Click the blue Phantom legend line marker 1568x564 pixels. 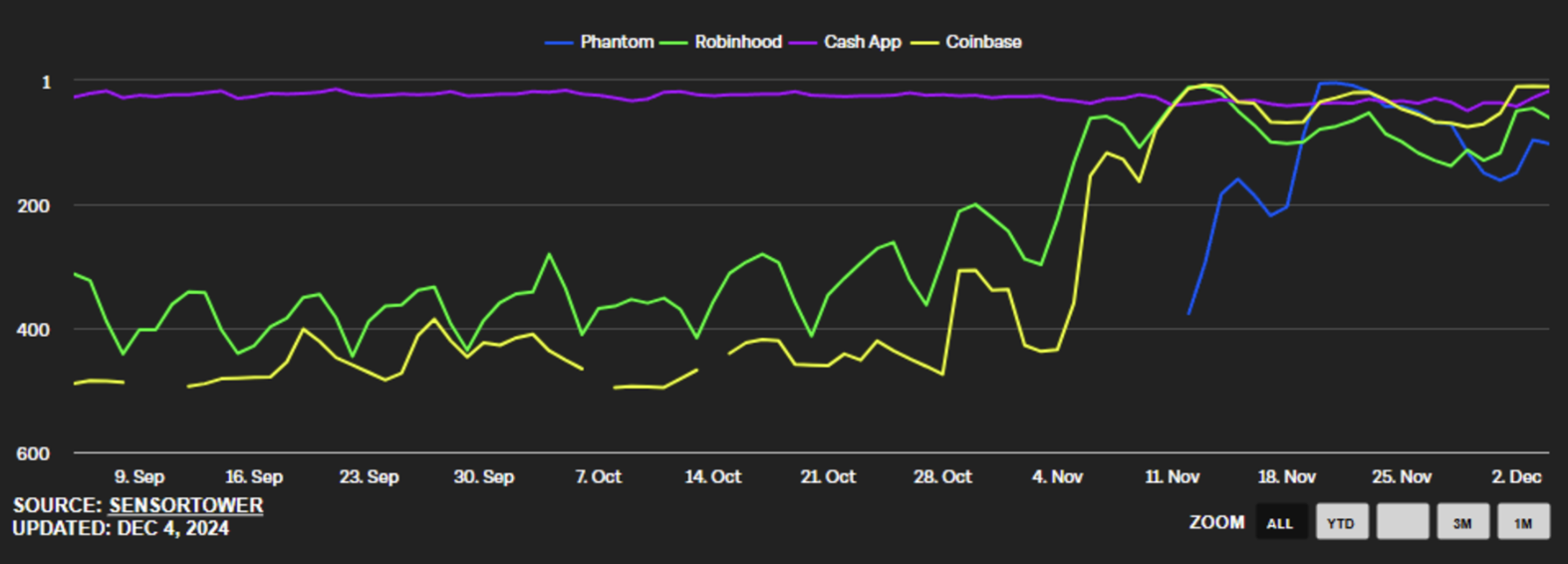[559, 43]
